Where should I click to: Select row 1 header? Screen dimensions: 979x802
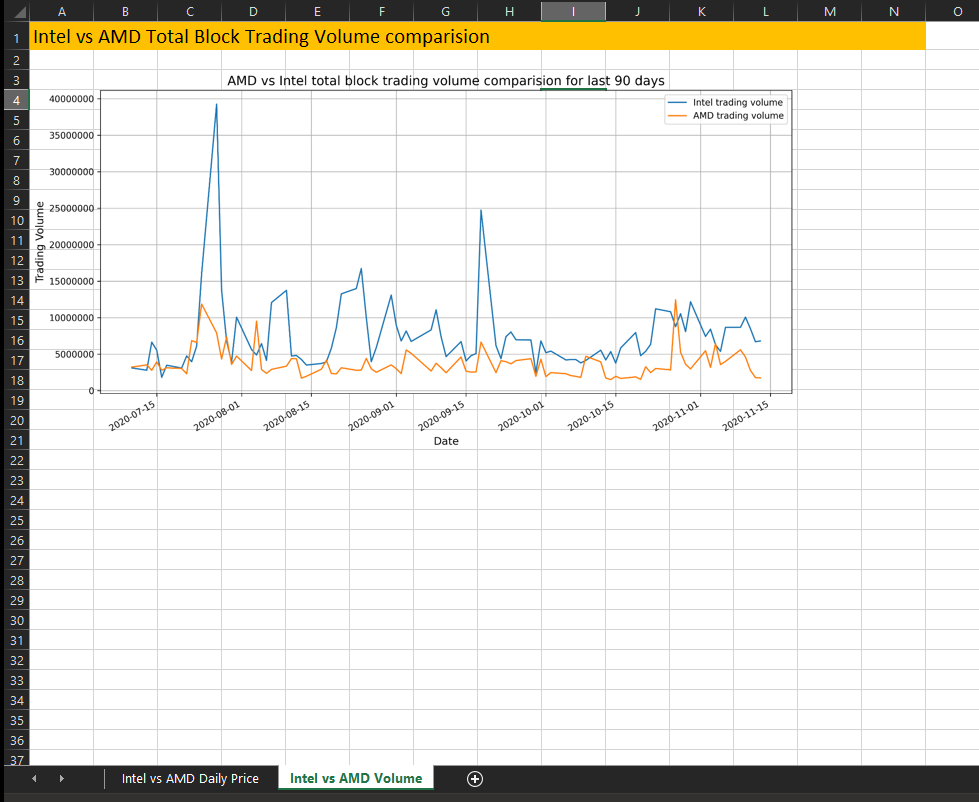(16, 38)
